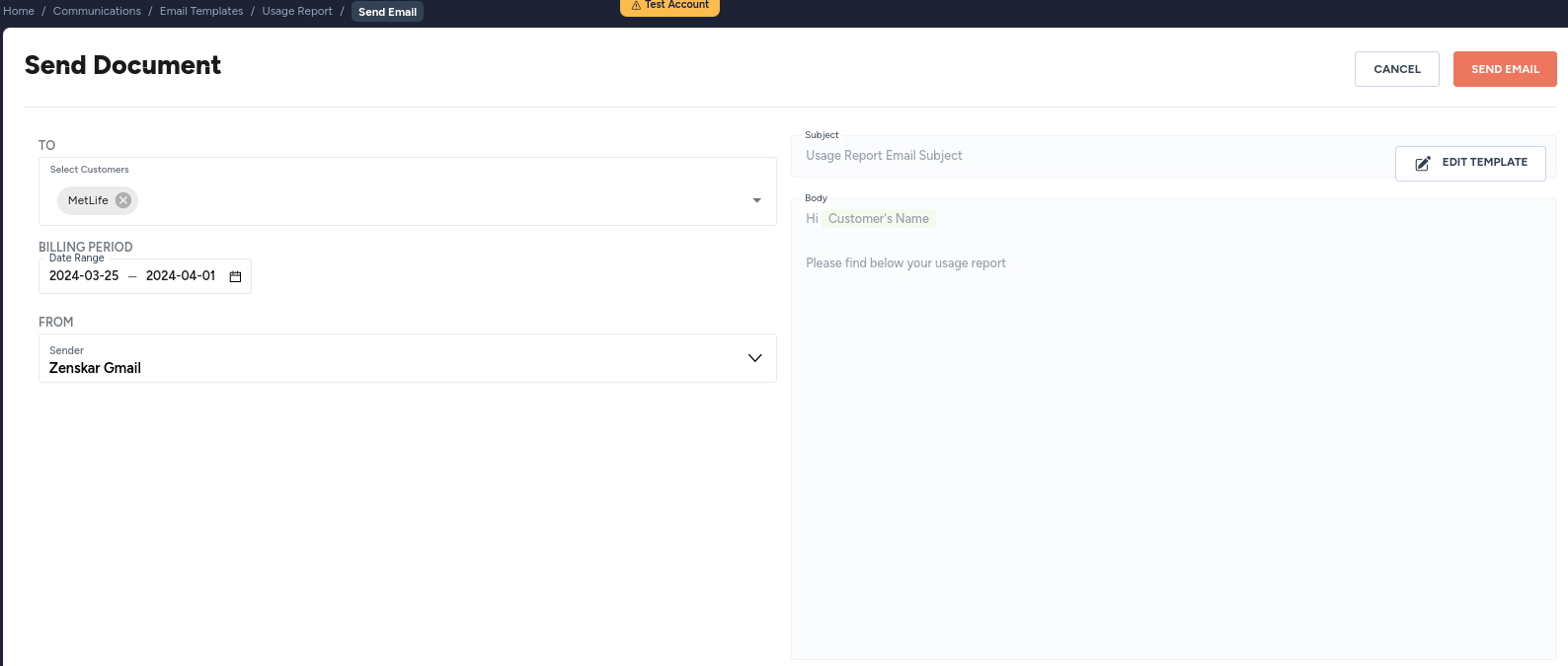
Task: Click the FROM section label
Action: [x=55, y=322]
